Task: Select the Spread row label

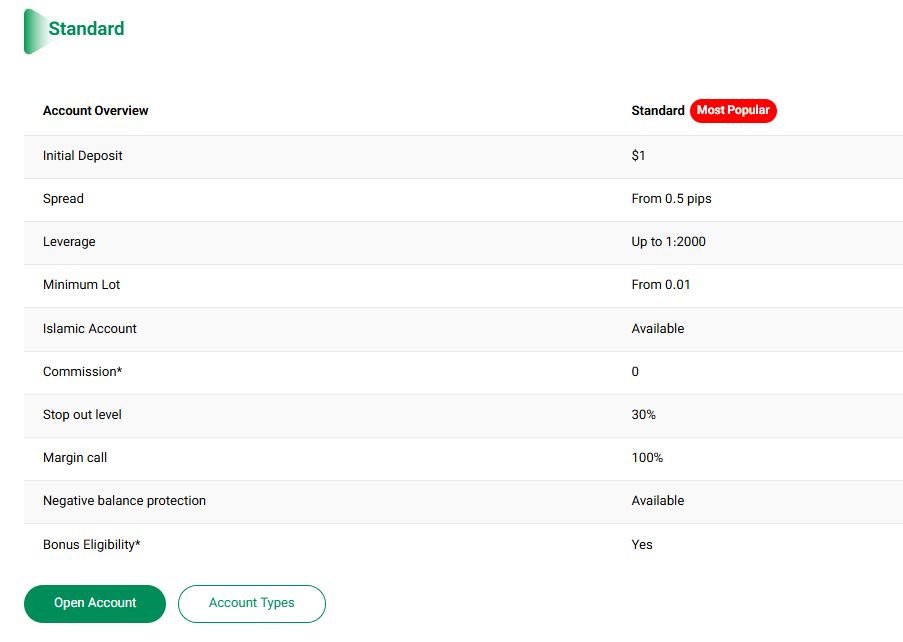Action: (x=63, y=199)
